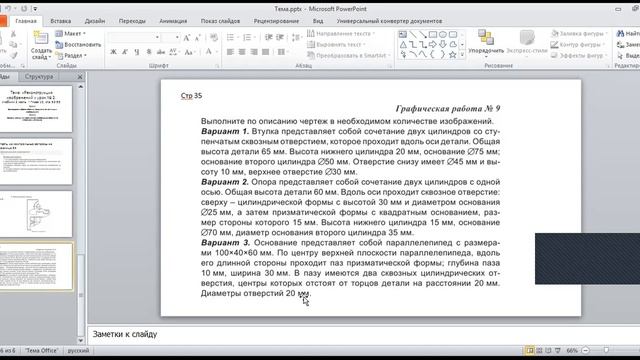Select Normal view button in status bar
Screen dimensions: 640x360
530,351
